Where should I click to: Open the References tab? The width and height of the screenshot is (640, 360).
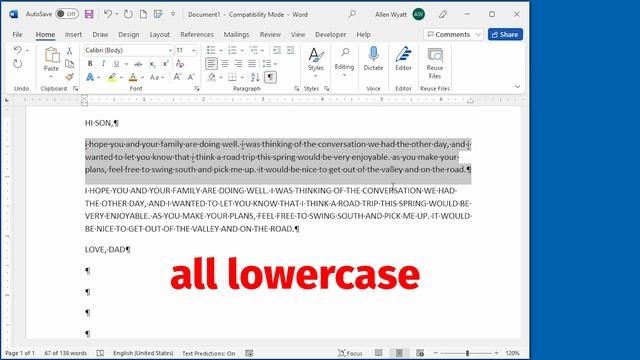(197, 35)
